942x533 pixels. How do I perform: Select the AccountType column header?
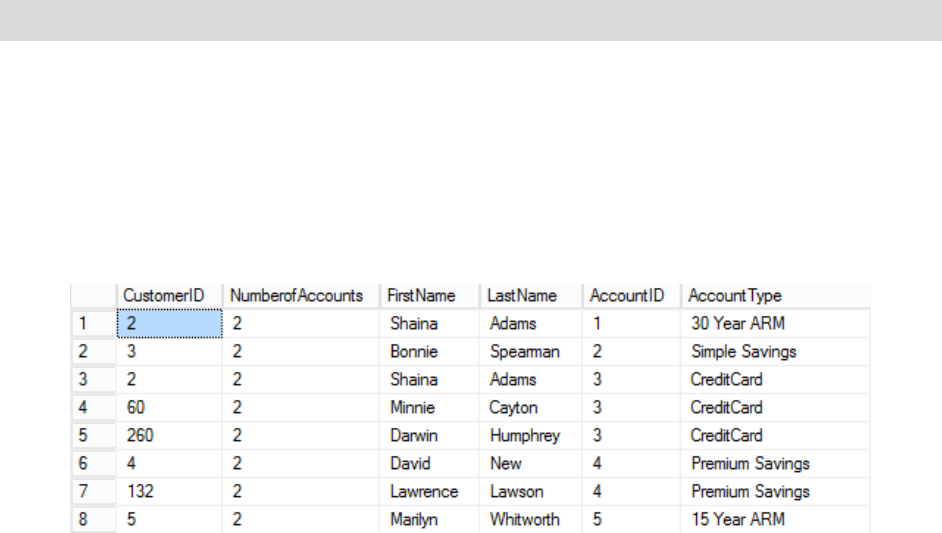735,296
